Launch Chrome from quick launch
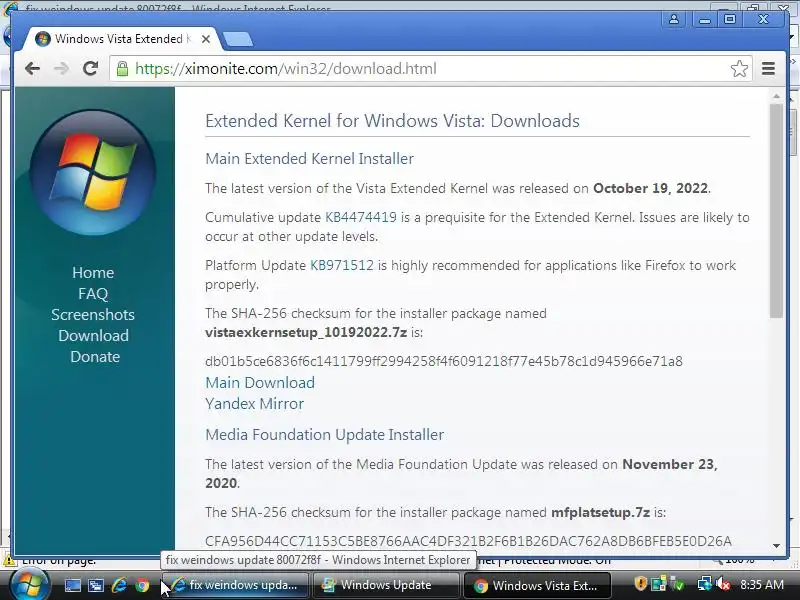This screenshot has width=800, height=600. click(x=142, y=585)
